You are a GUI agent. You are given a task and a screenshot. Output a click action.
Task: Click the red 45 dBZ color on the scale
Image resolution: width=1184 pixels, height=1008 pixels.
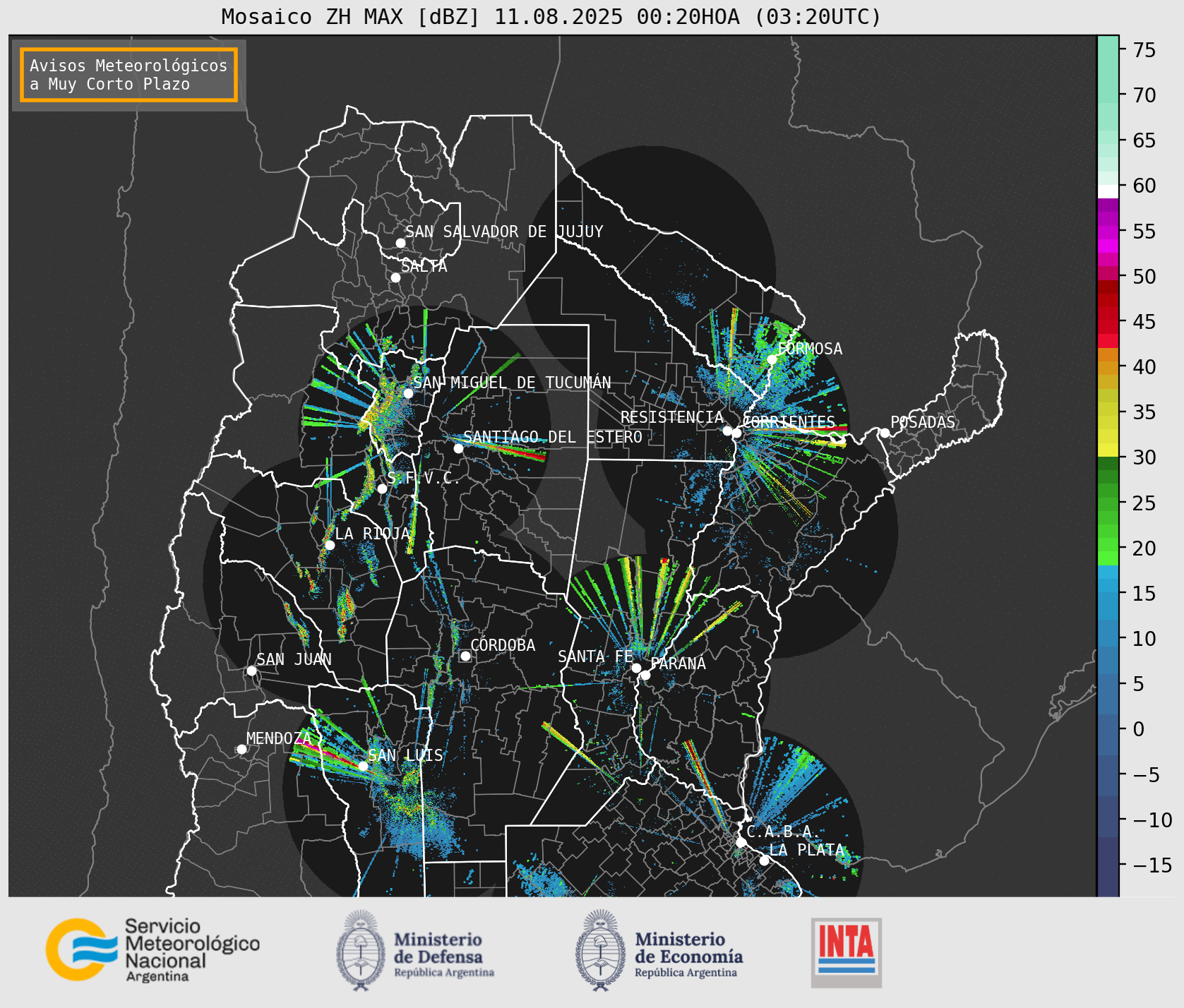(x=1108, y=328)
